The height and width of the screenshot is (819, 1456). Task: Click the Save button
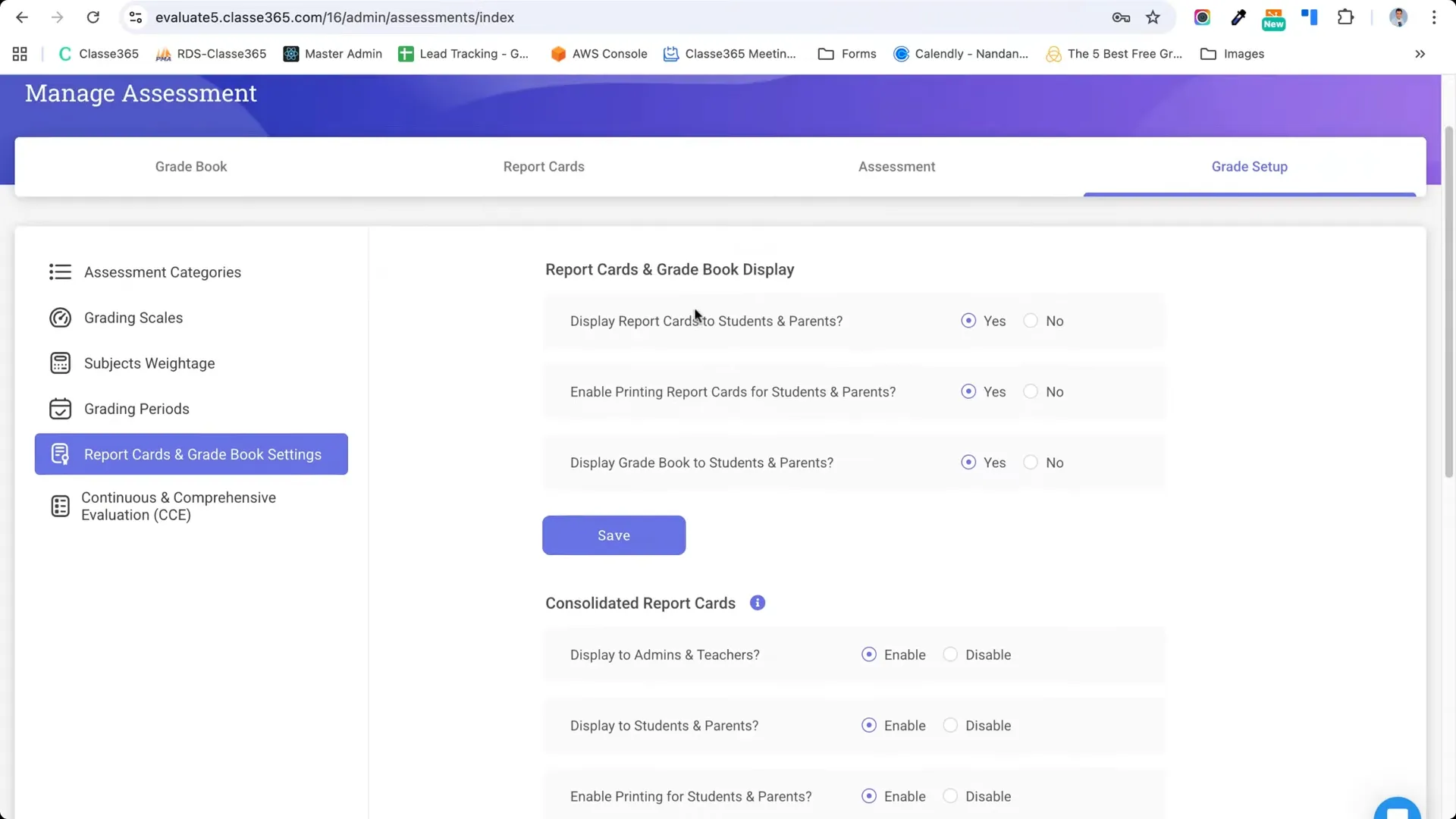click(x=613, y=535)
